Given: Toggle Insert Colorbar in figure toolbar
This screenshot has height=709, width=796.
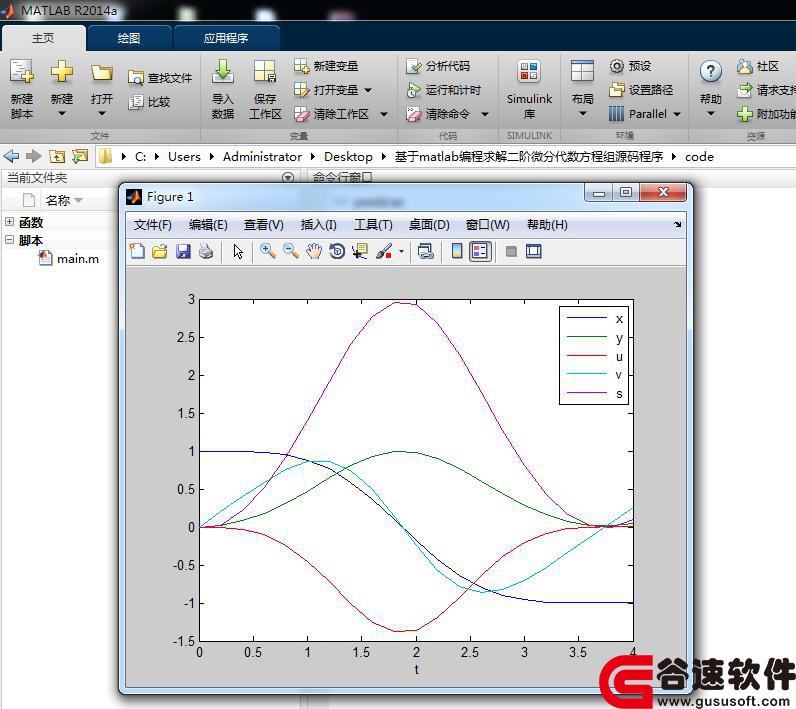Looking at the screenshot, I should [x=457, y=251].
